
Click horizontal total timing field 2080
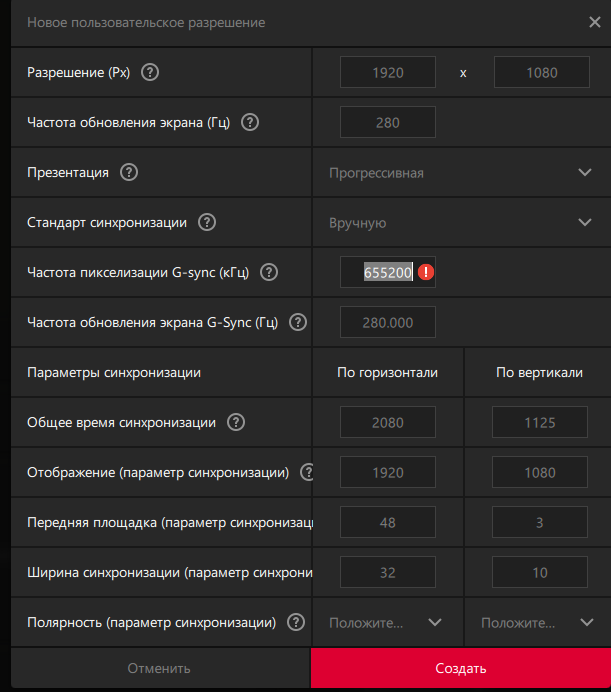[388, 422]
